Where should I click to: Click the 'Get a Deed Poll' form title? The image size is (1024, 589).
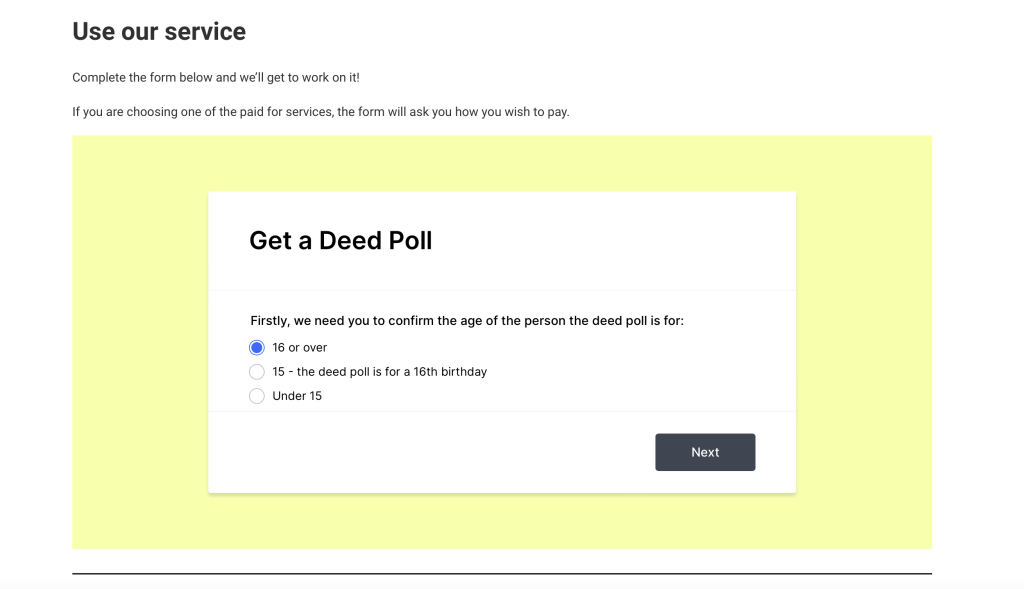point(340,240)
